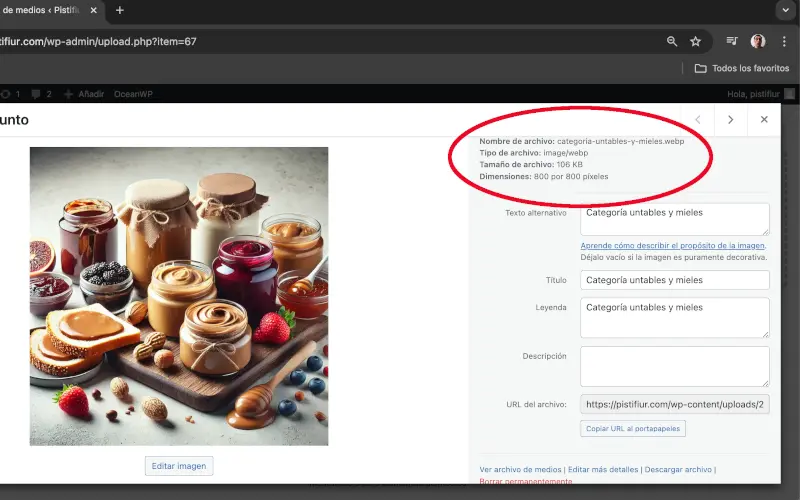The height and width of the screenshot is (500, 800).
Task: Open Añadir menu in admin bar
Action: click(x=84, y=94)
